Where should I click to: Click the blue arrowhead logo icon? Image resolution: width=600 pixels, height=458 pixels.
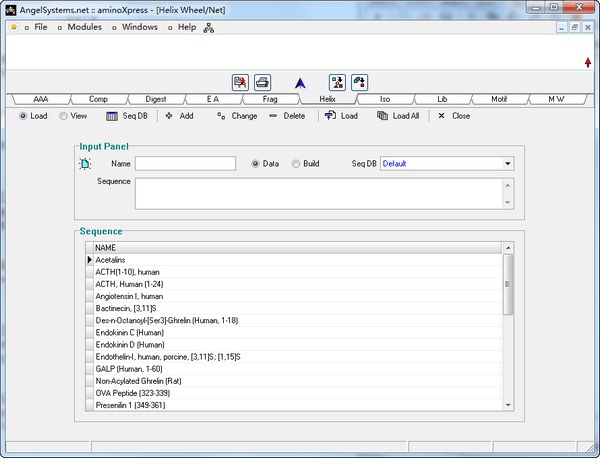pos(299,83)
